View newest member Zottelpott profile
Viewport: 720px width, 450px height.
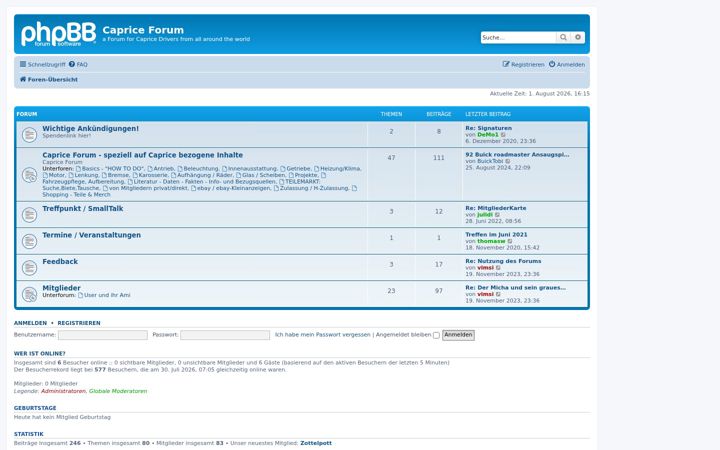pyautogui.click(x=316, y=443)
